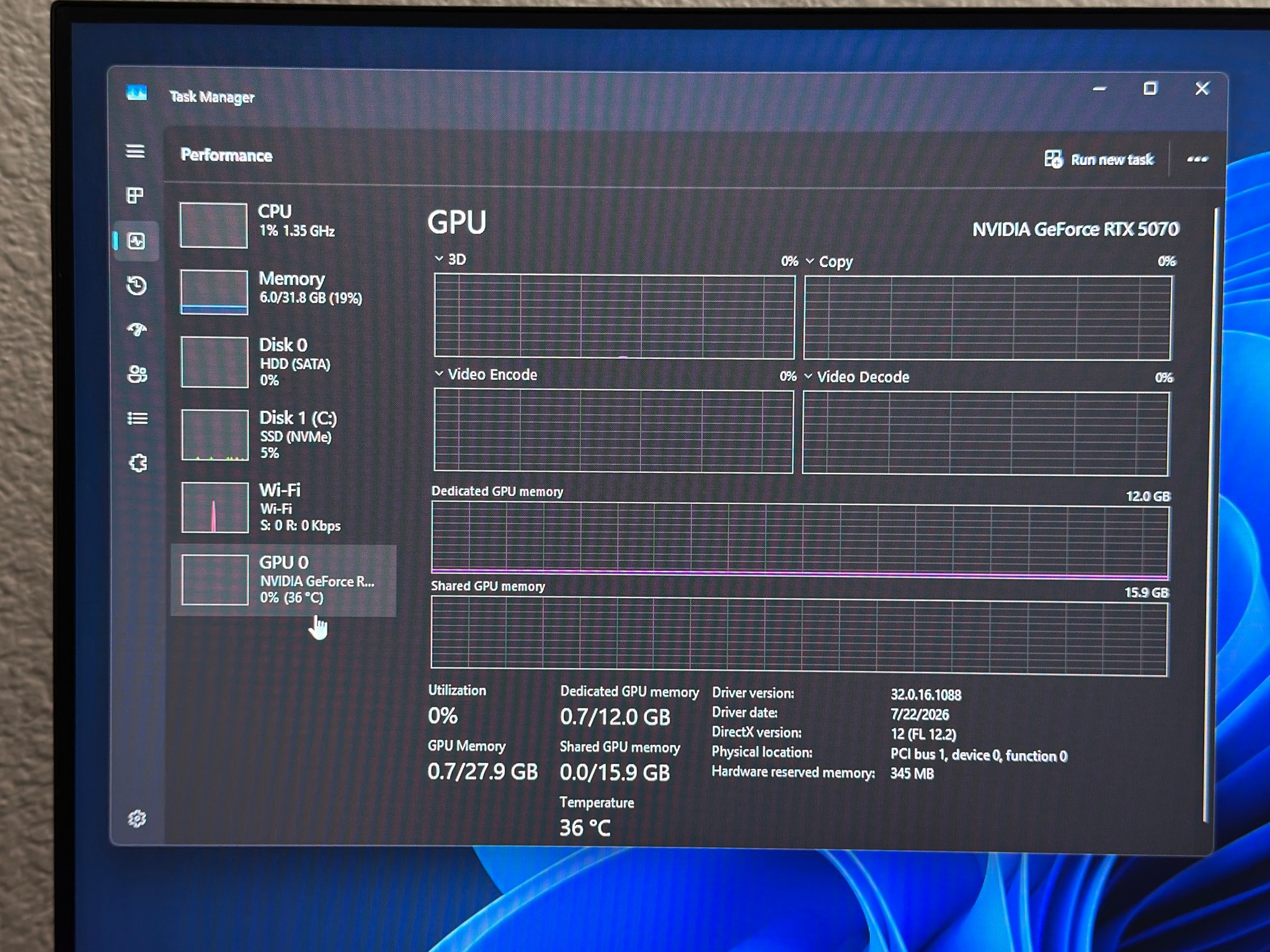
Task: Open the Users page icon
Action: pyautogui.click(x=137, y=374)
